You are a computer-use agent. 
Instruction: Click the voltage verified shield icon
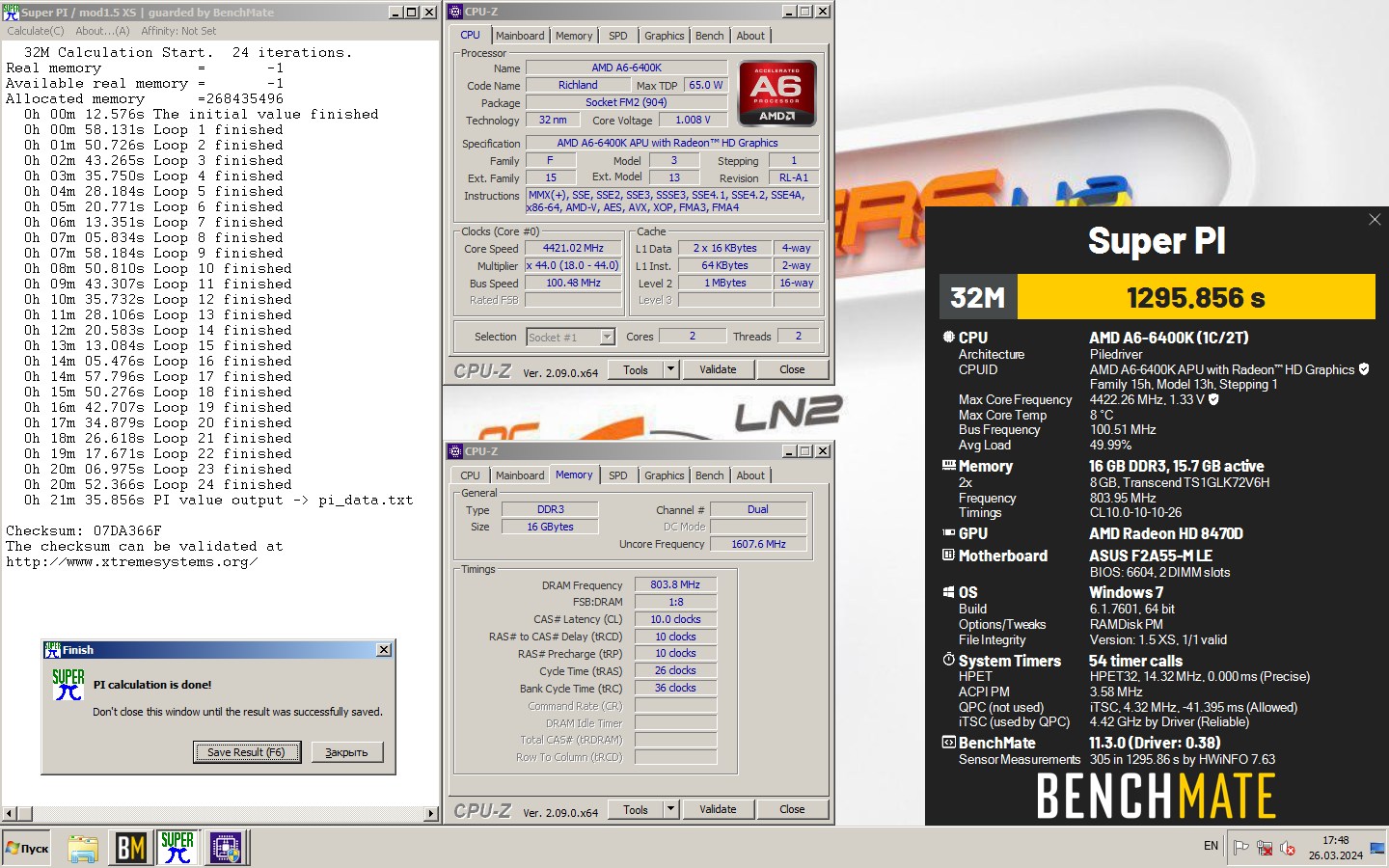tap(1213, 399)
